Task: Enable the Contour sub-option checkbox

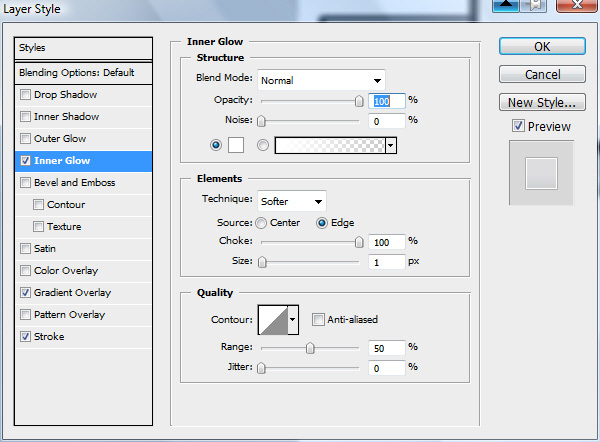Action: (x=38, y=204)
